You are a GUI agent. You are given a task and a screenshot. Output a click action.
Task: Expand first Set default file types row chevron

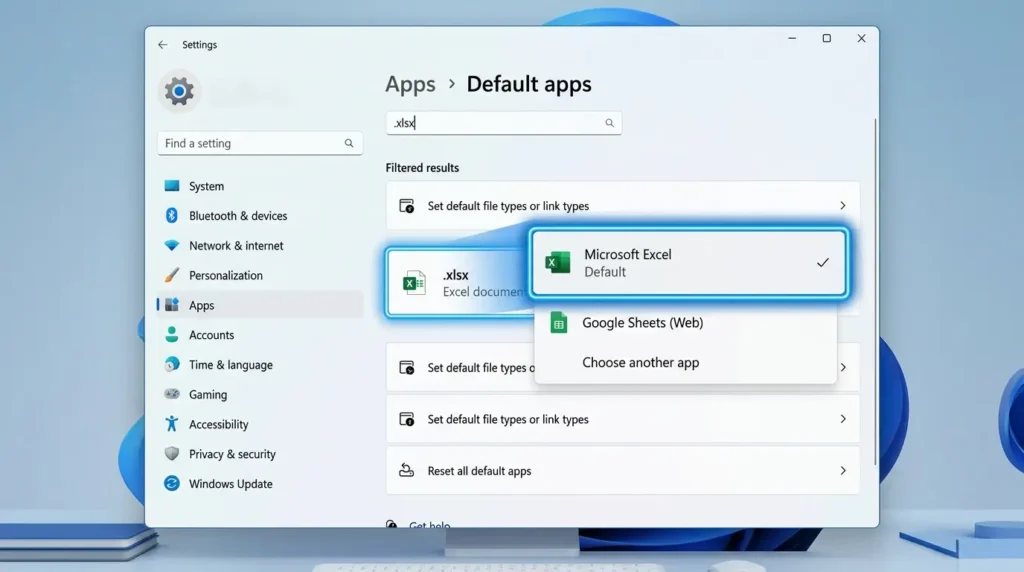click(842, 206)
